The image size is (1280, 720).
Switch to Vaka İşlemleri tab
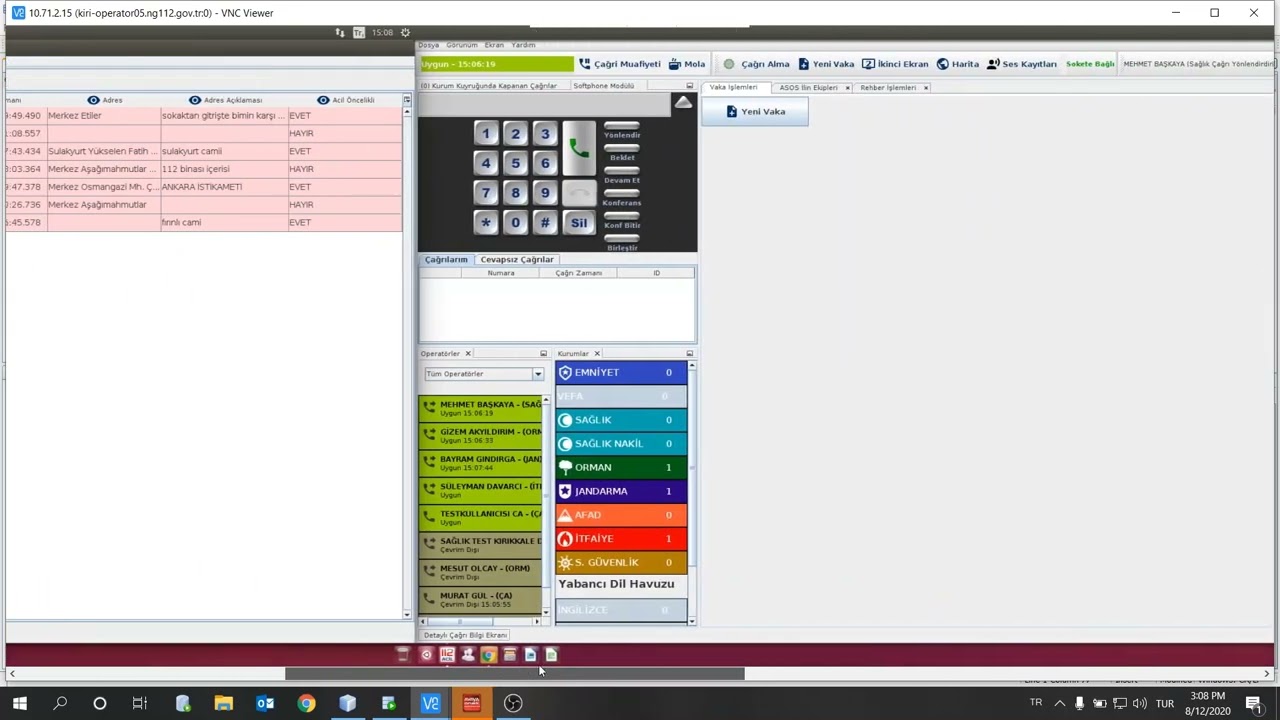point(734,87)
